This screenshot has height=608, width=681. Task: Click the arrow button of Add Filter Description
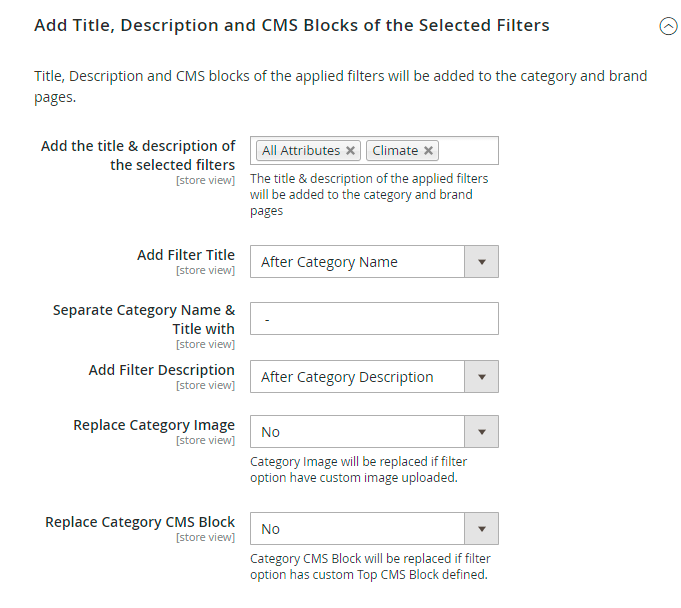coord(481,377)
